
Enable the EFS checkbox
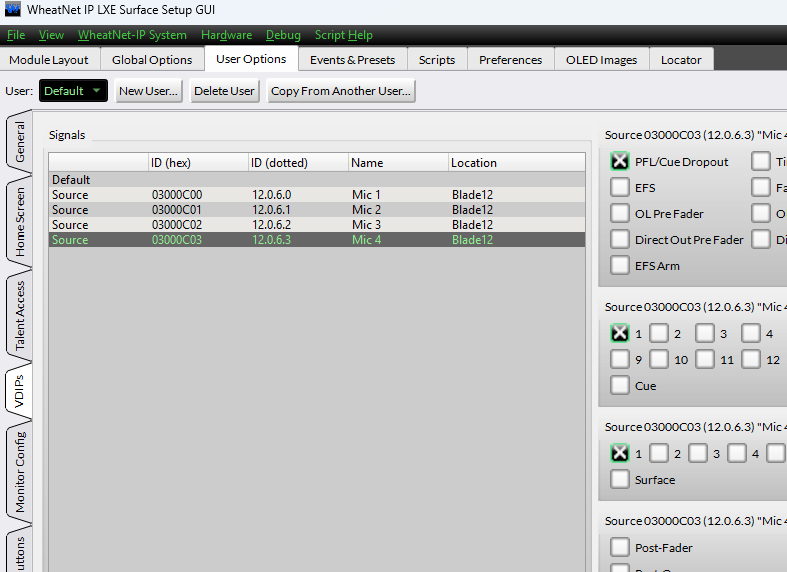click(620, 188)
